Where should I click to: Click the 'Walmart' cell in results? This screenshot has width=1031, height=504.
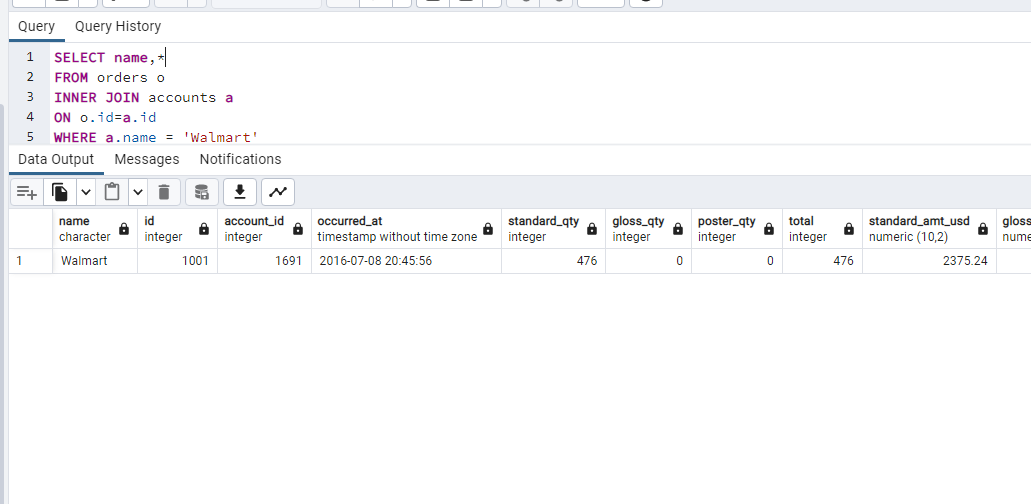pos(95,261)
